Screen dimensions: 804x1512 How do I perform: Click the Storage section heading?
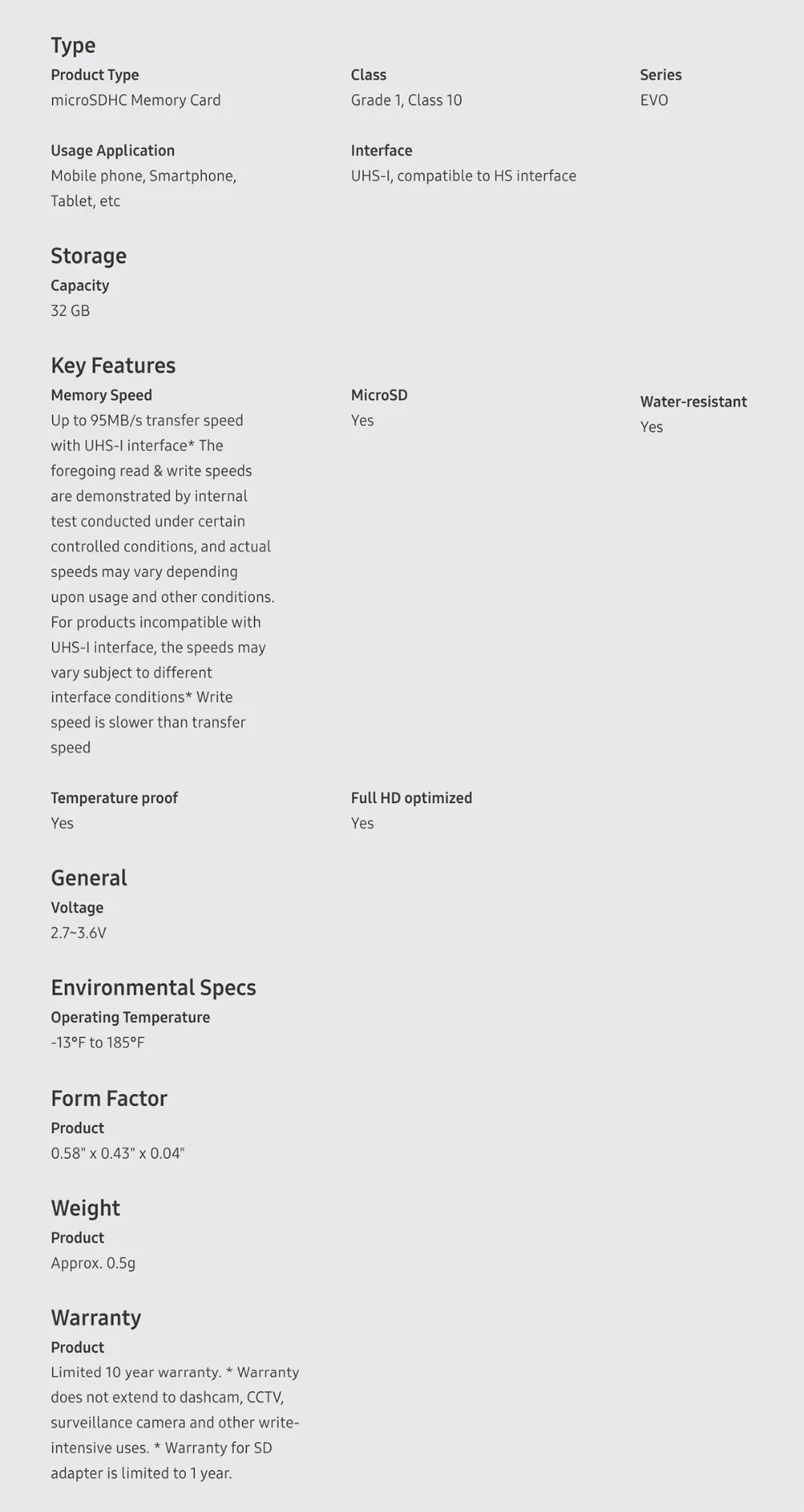click(88, 256)
